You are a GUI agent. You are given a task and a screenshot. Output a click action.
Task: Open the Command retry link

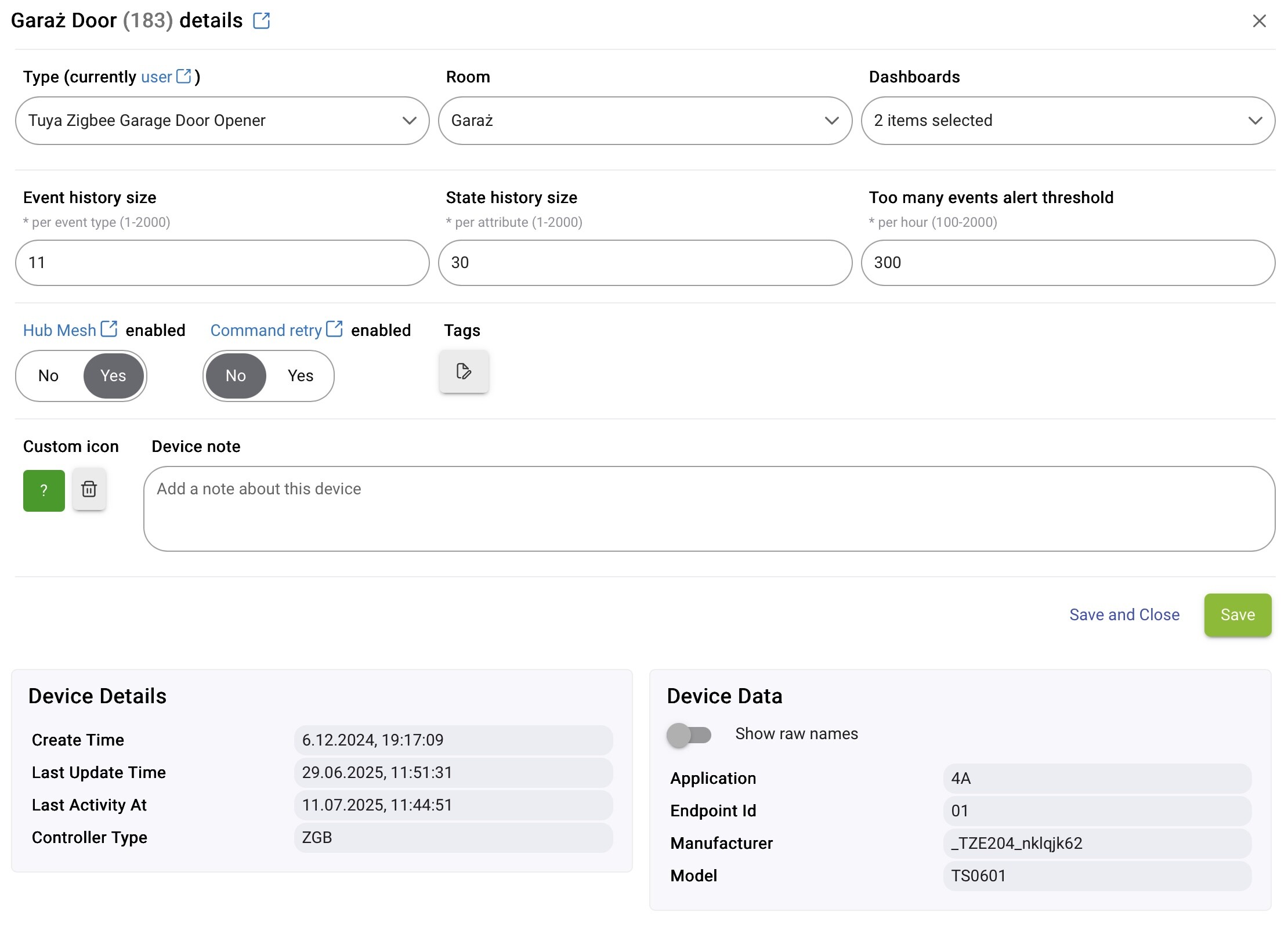point(266,330)
